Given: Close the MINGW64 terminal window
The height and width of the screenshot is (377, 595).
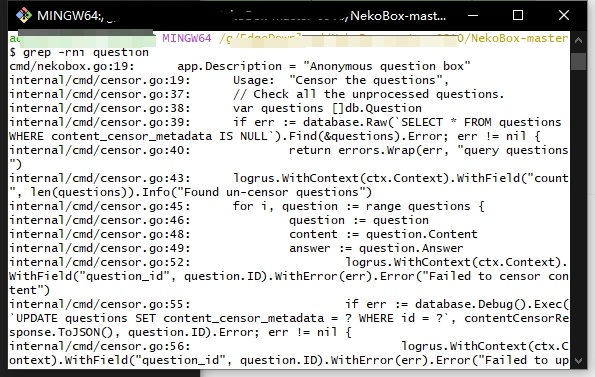Looking at the screenshot, I should click(x=564, y=16).
